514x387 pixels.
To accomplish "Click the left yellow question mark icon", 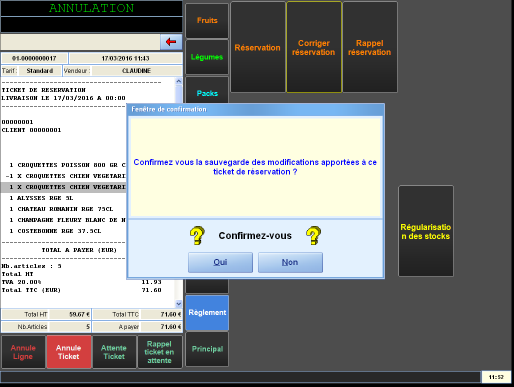I will click(197, 235).
